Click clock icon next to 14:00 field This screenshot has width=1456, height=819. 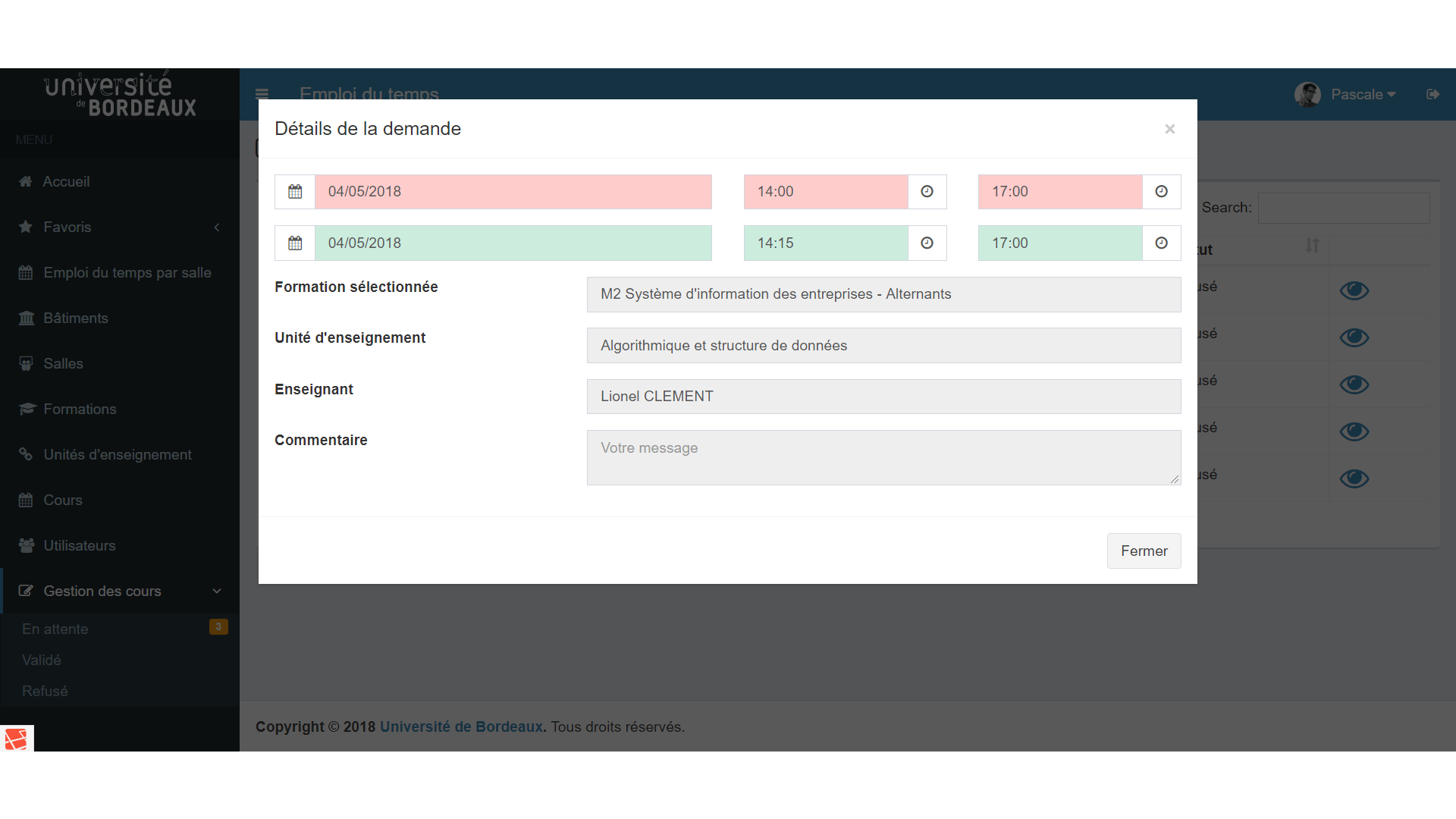(927, 192)
